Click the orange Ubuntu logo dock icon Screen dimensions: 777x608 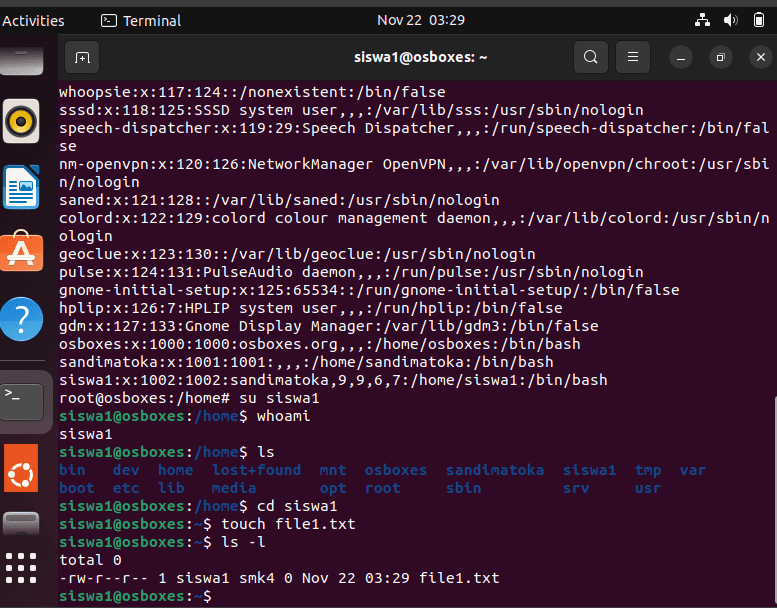(21, 468)
